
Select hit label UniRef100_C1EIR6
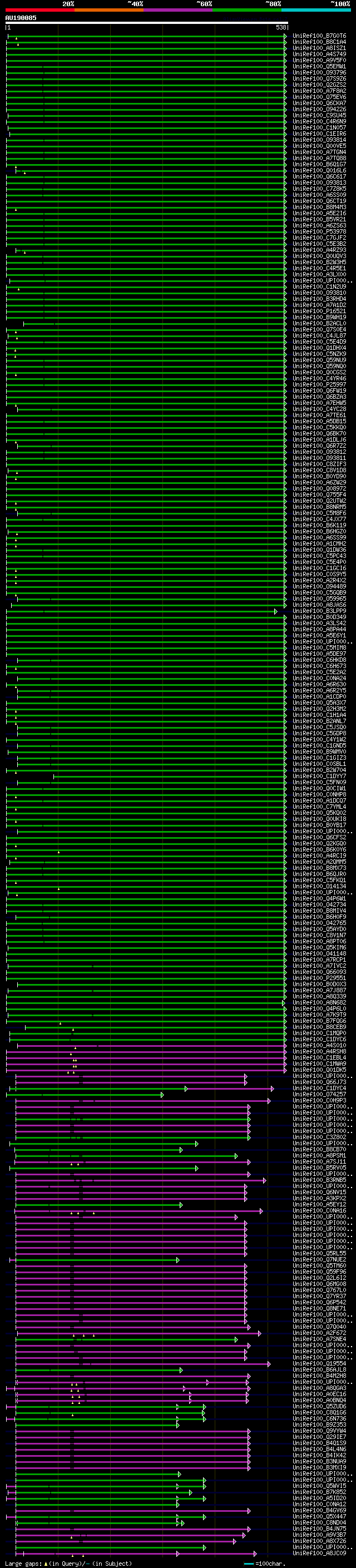tap(319, 133)
